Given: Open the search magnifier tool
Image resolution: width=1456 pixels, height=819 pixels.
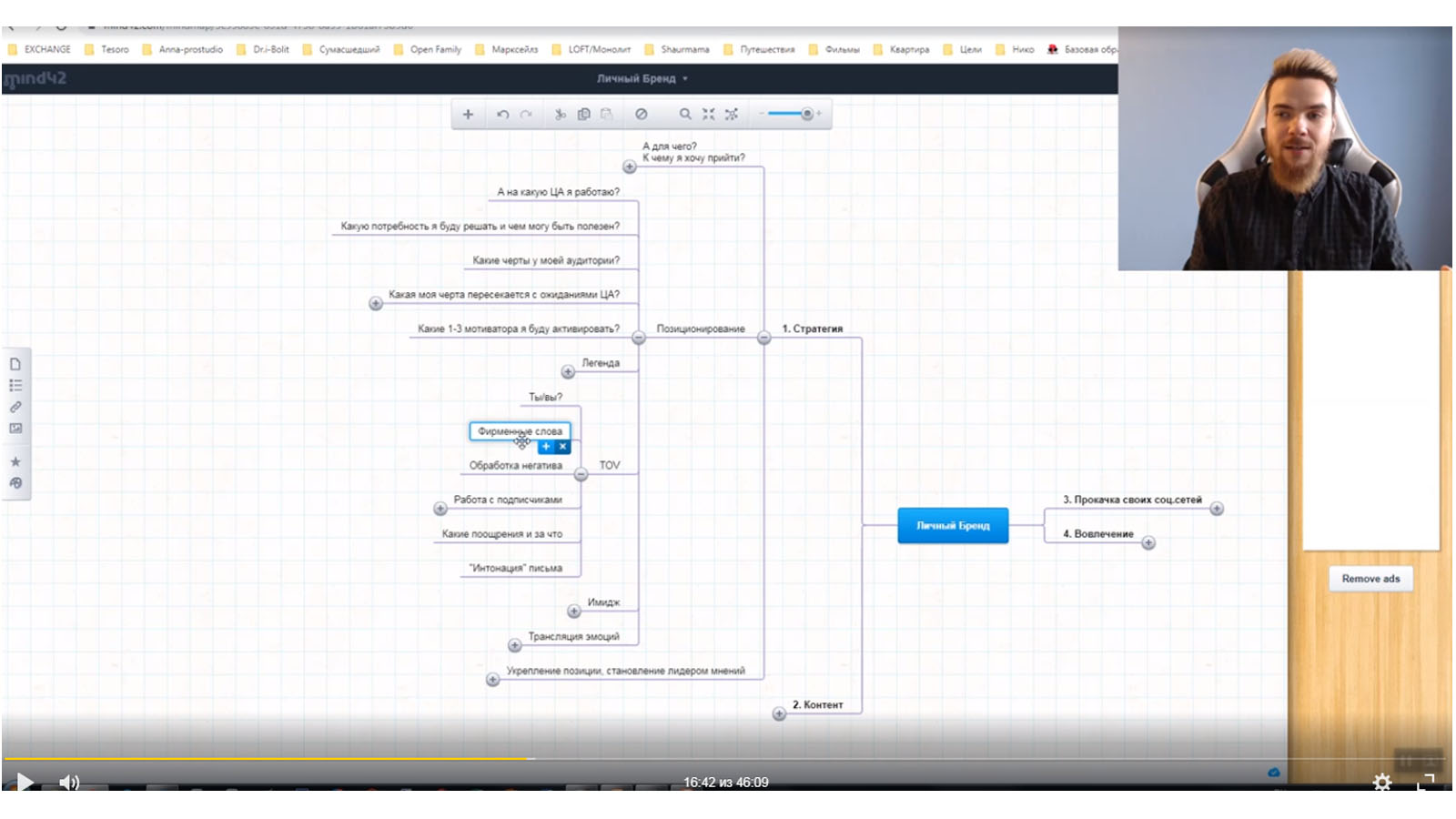Looking at the screenshot, I should 685,115.
